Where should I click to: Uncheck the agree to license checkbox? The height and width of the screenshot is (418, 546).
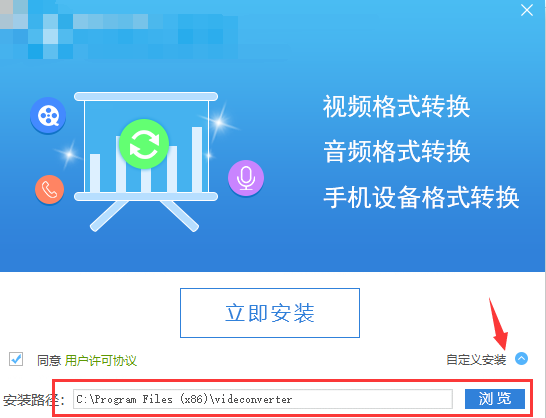tap(16, 359)
